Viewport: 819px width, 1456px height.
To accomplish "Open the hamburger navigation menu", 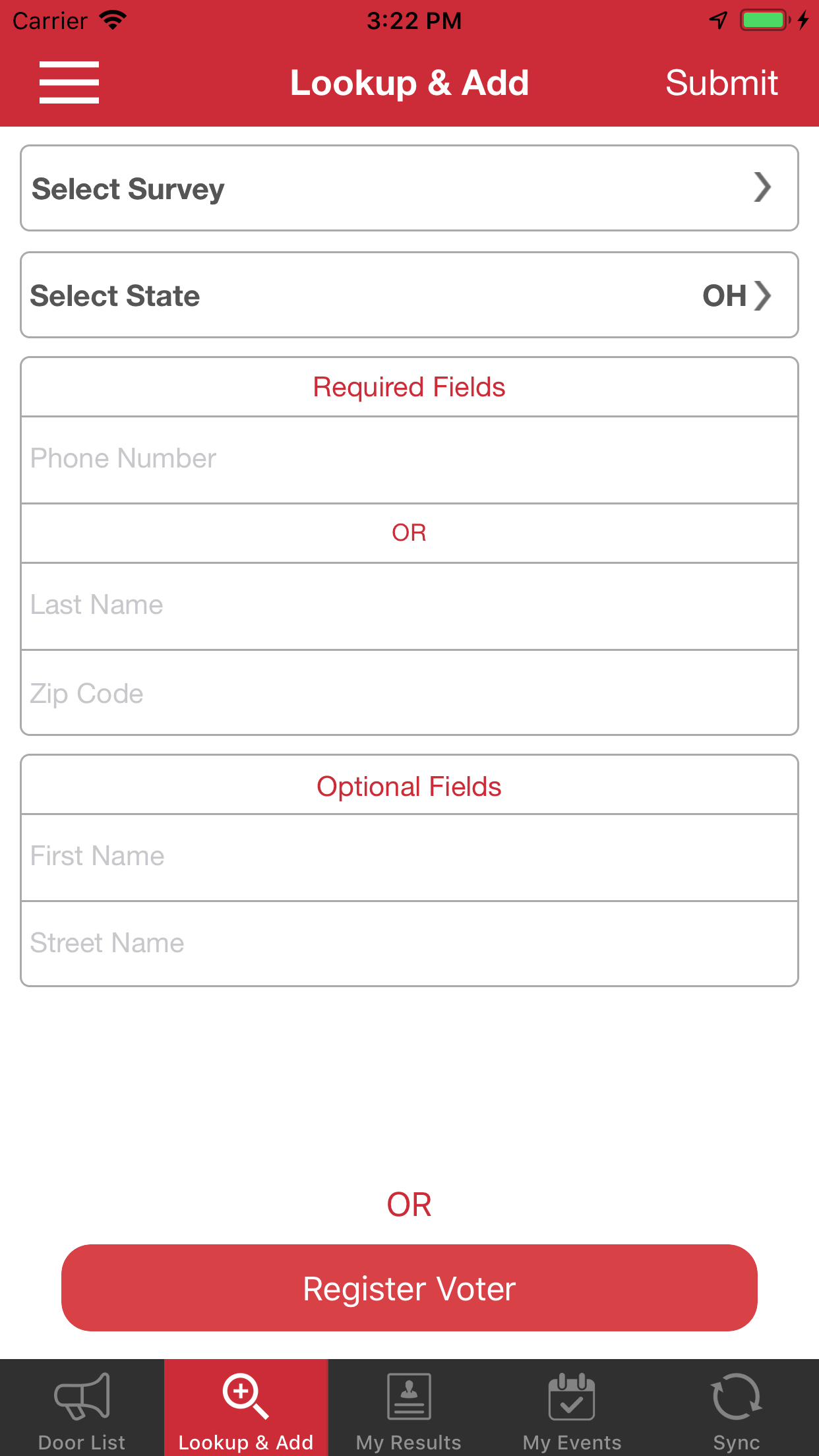I will (x=69, y=82).
